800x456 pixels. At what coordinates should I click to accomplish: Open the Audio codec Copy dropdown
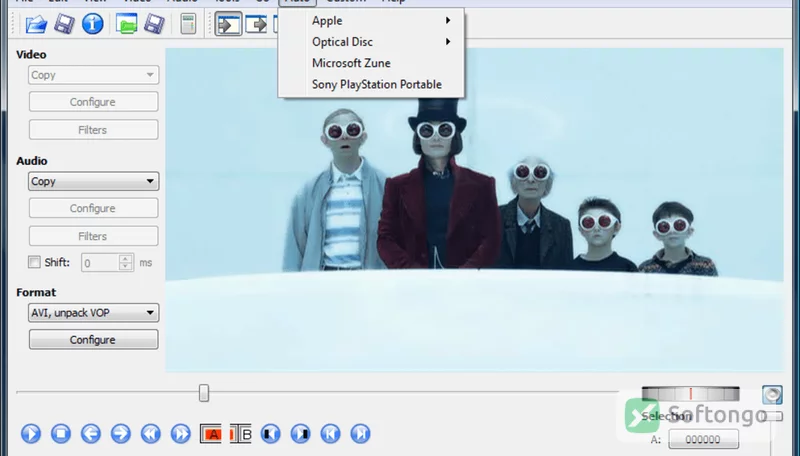coord(93,181)
